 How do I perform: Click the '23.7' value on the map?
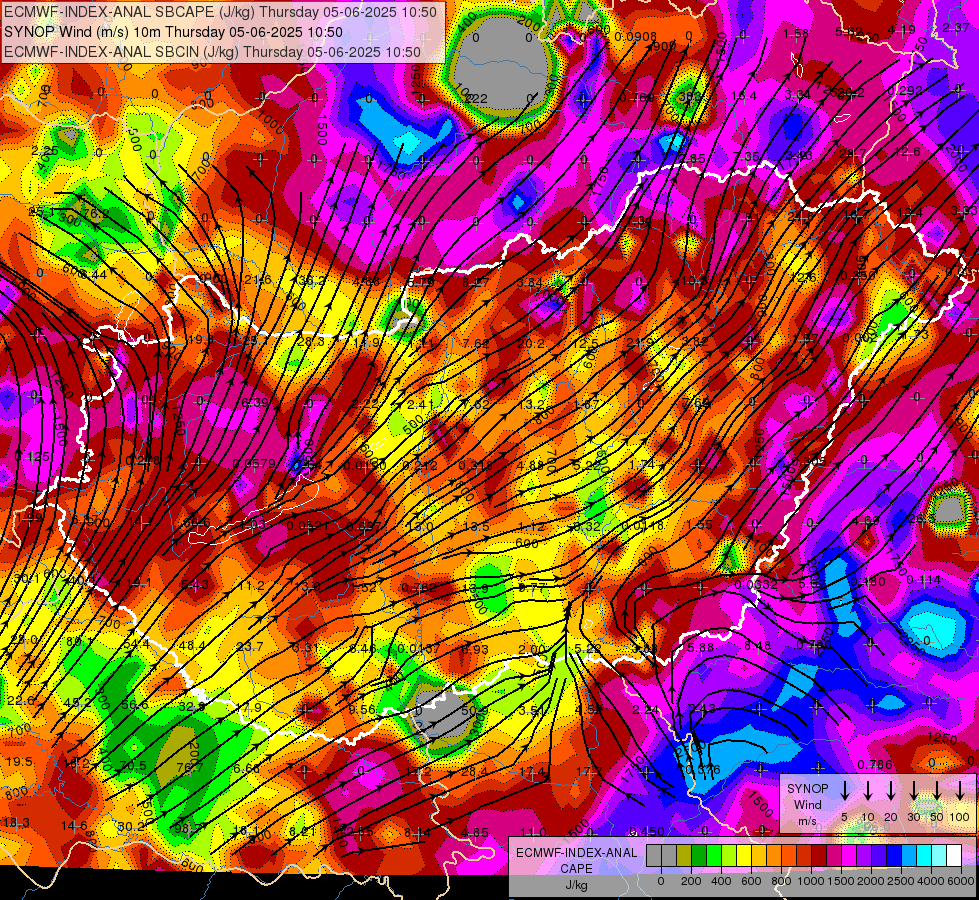[250, 646]
